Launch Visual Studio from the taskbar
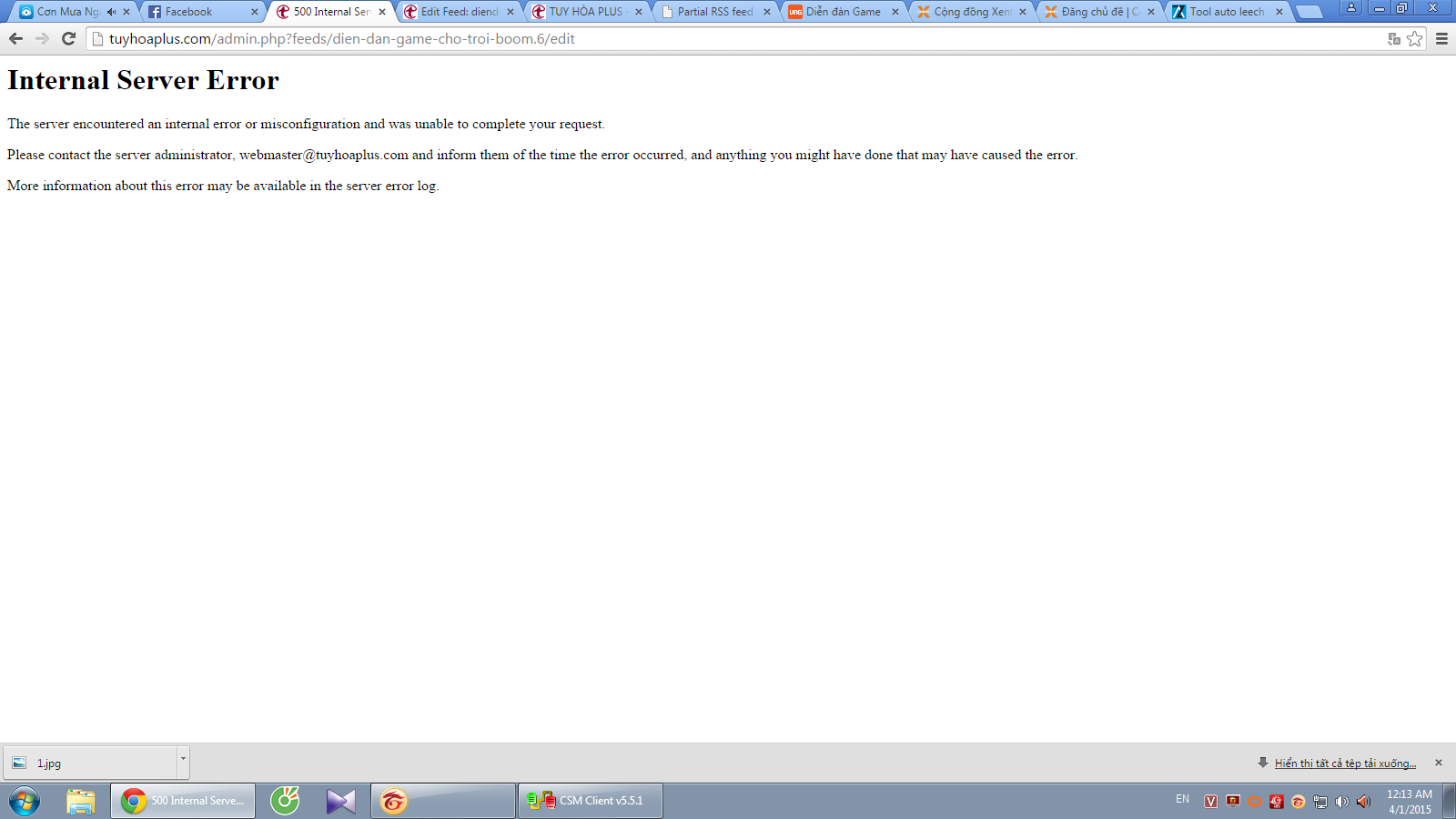 click(341, 801)
